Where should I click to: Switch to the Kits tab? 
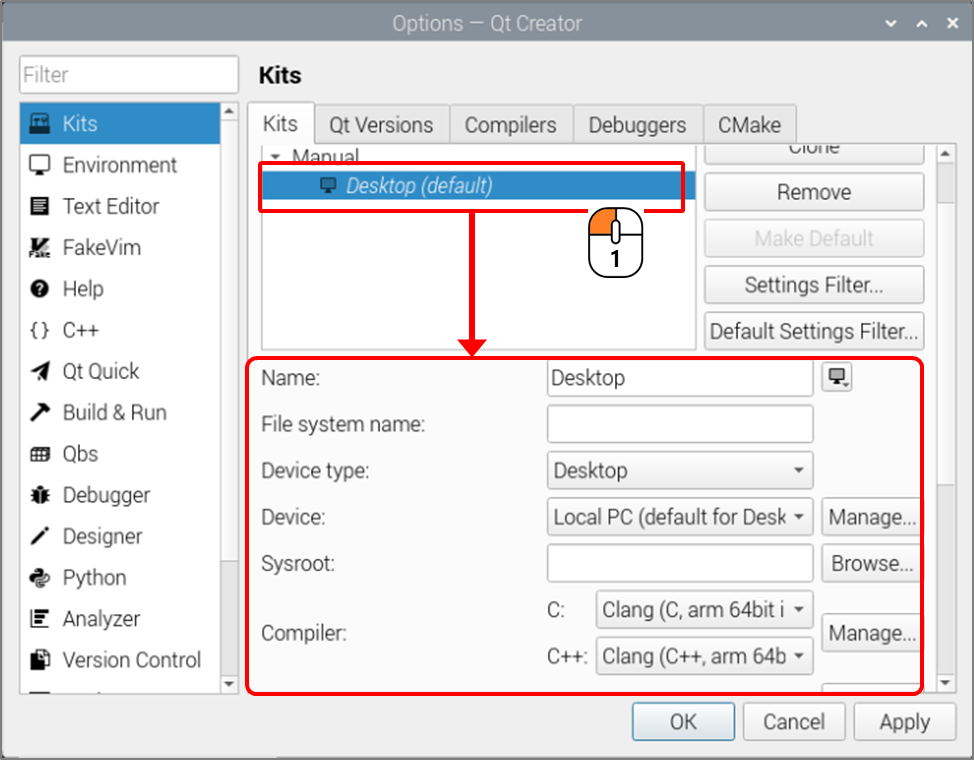[x=281, y=124]
